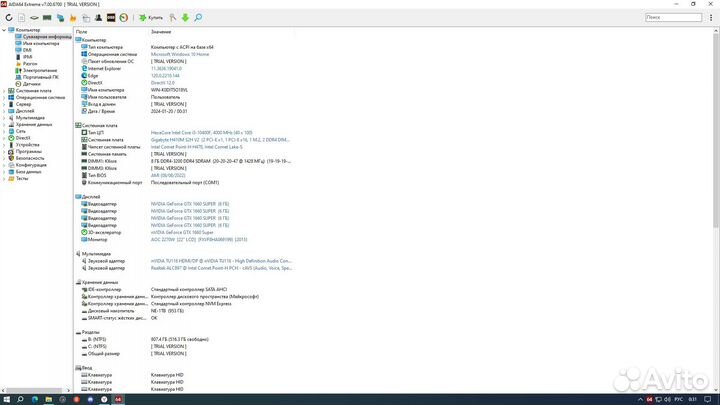Click the magnifier search icon in toolbar
The image size is (720, 405).
tap(197, 17)
